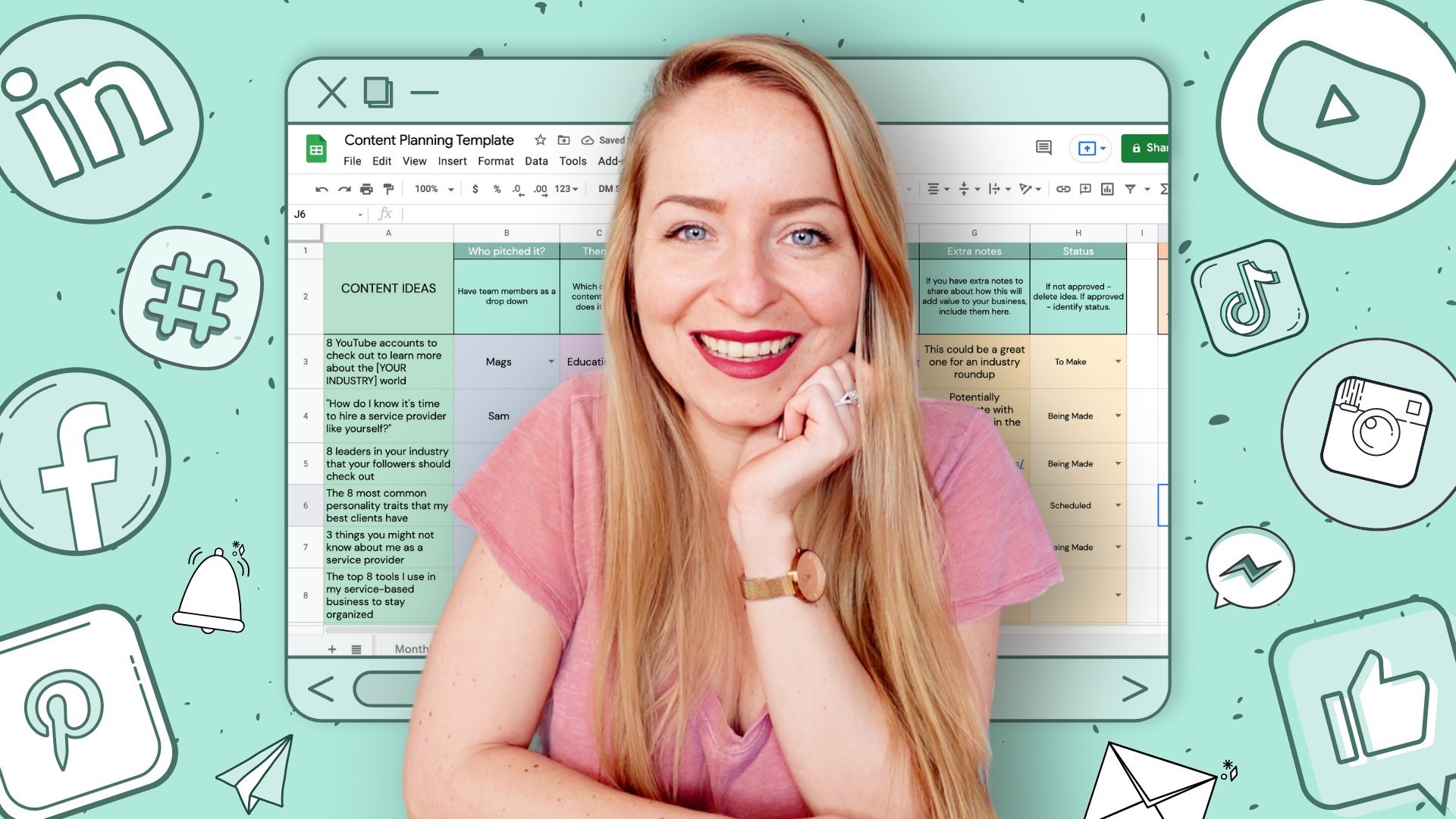Click the cell A6 content ideas

click(388, 505)
